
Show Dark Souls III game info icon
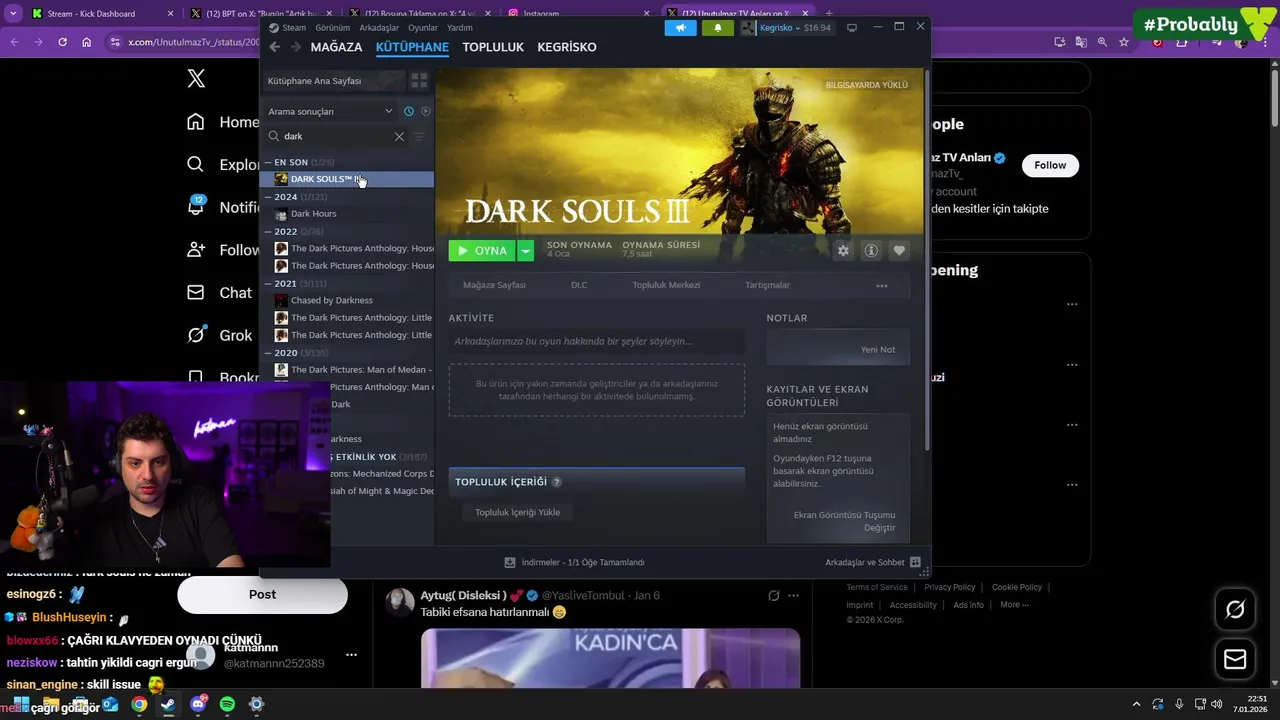(x=871, y=251)
